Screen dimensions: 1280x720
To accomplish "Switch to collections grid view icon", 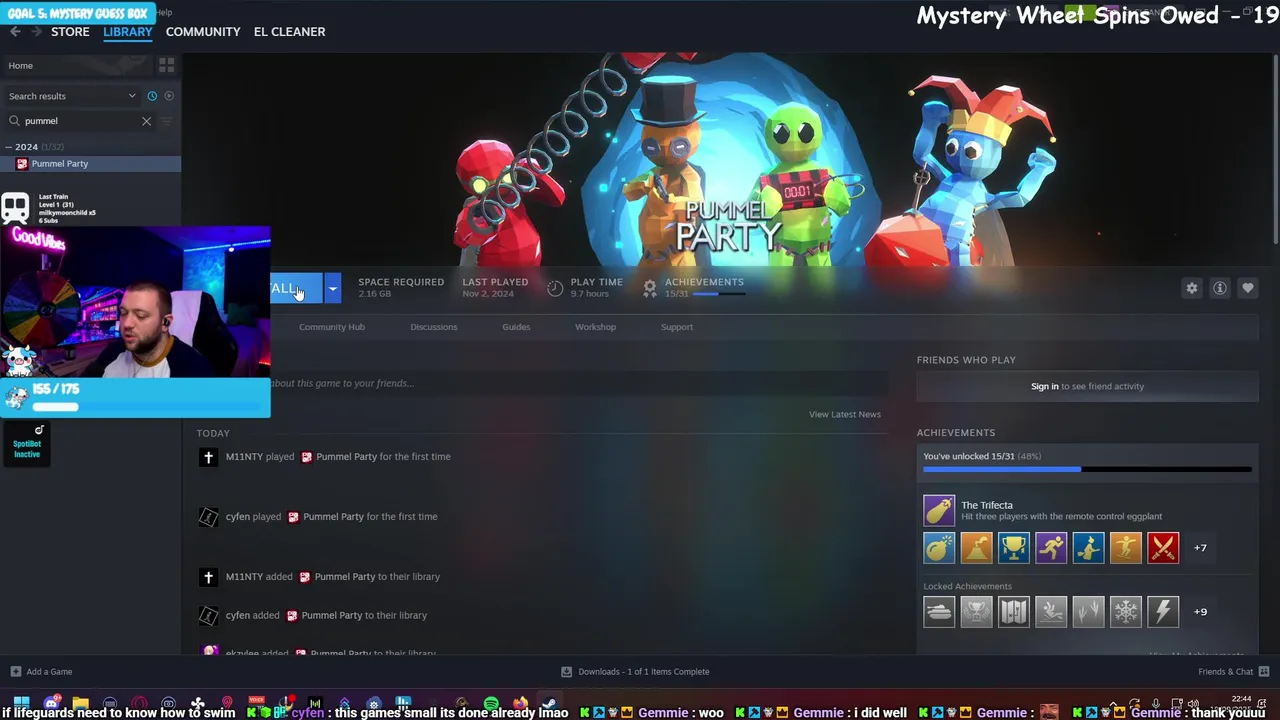I will click(167, 65).
